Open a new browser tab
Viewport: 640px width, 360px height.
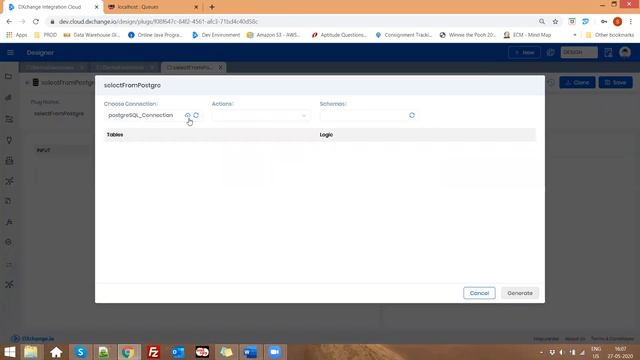pyautogui.click(x=212, y=7)
